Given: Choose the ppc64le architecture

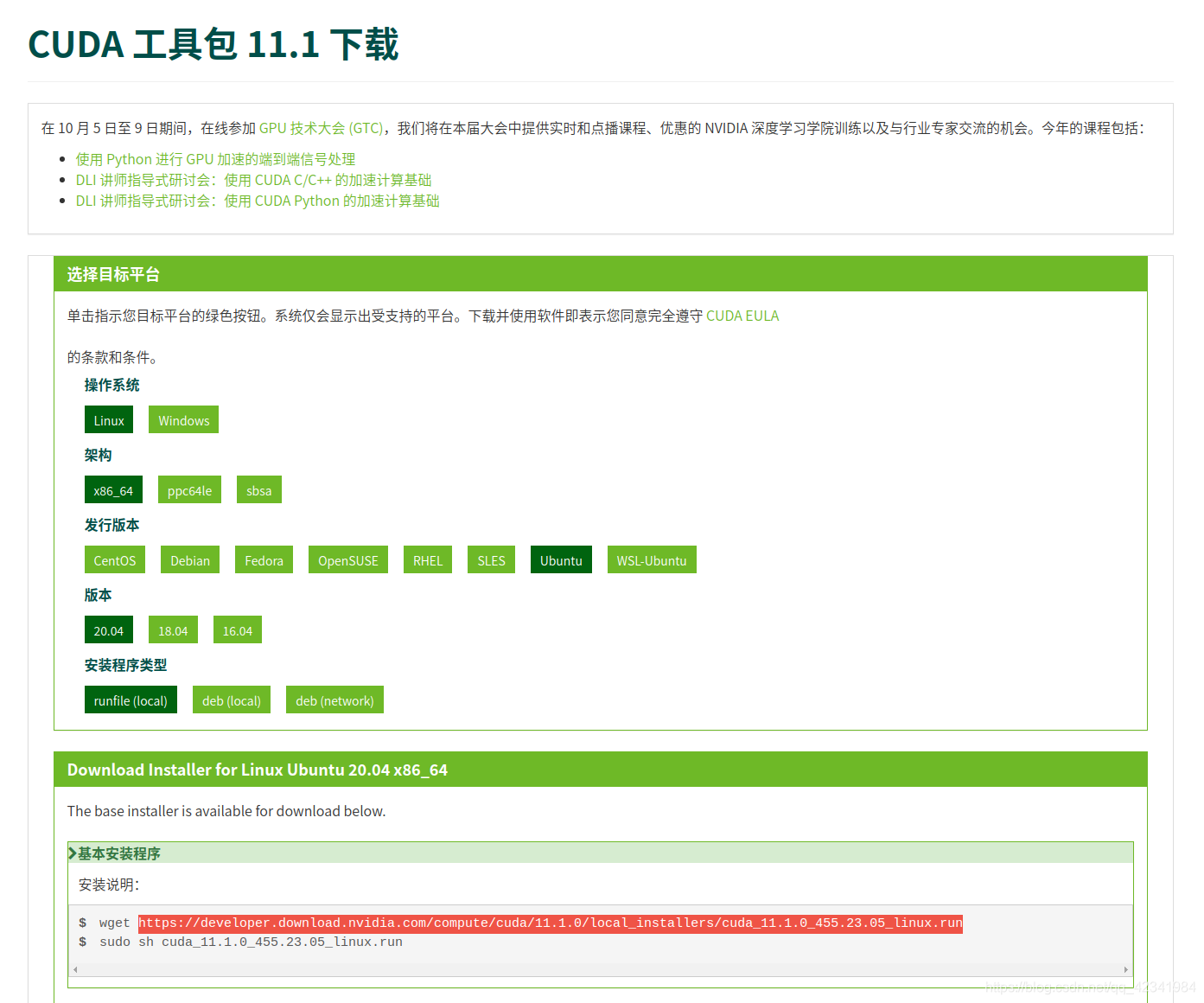Looking at the screenshot, I should [x=189, y=490].
